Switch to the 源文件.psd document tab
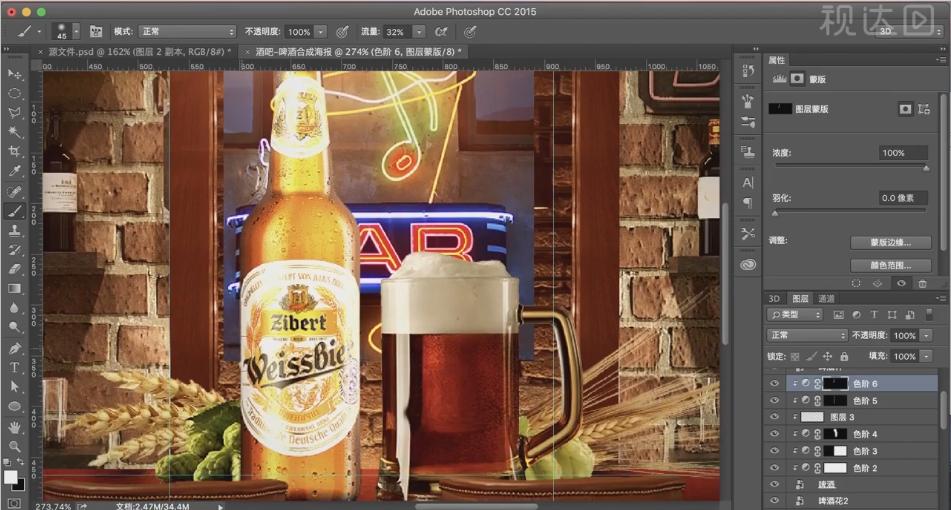Screen dimensions: 951x510 coord(135,52)
